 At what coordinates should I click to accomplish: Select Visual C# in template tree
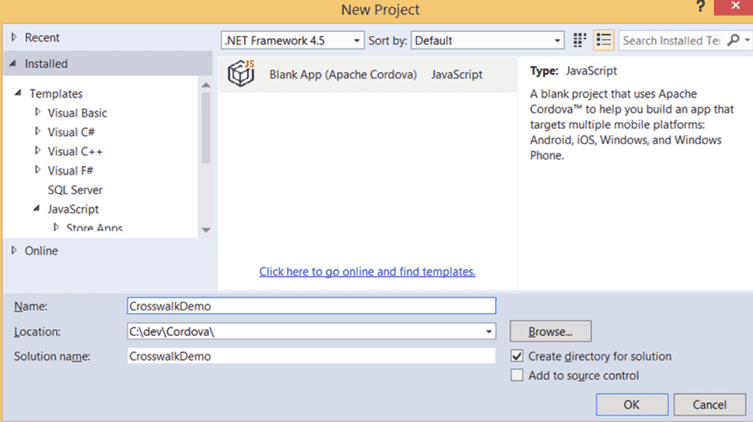(71, 132)
